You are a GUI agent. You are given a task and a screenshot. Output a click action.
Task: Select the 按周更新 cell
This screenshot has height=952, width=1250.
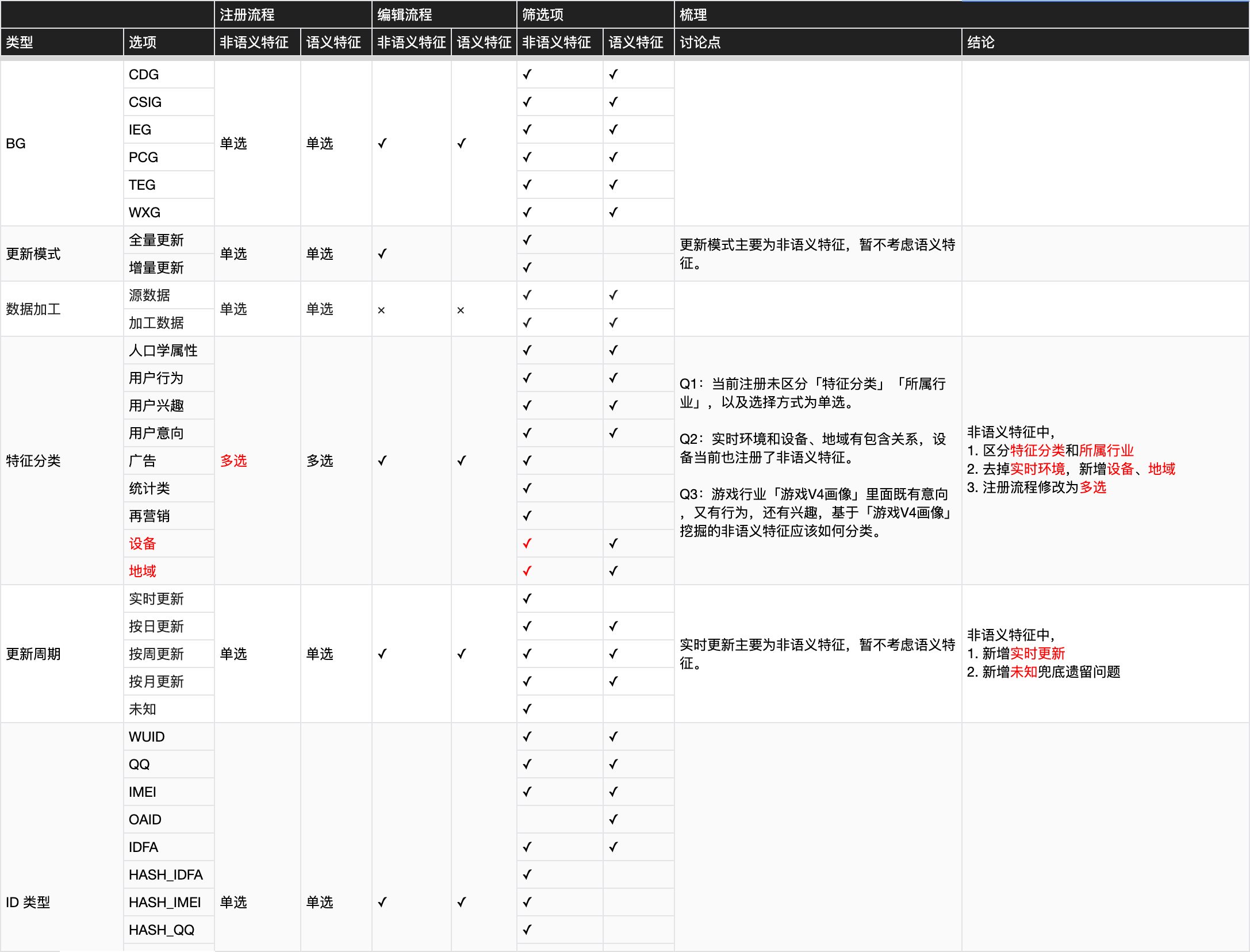(169, 654)
